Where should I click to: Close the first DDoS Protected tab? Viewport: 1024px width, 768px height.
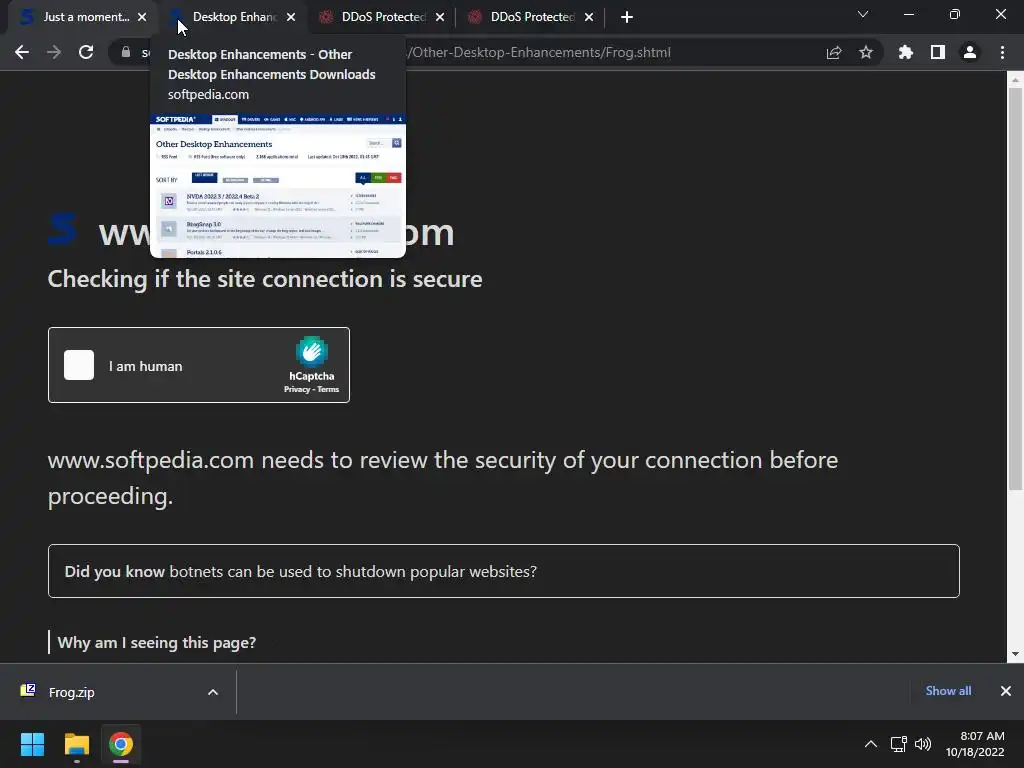(440, 17)
